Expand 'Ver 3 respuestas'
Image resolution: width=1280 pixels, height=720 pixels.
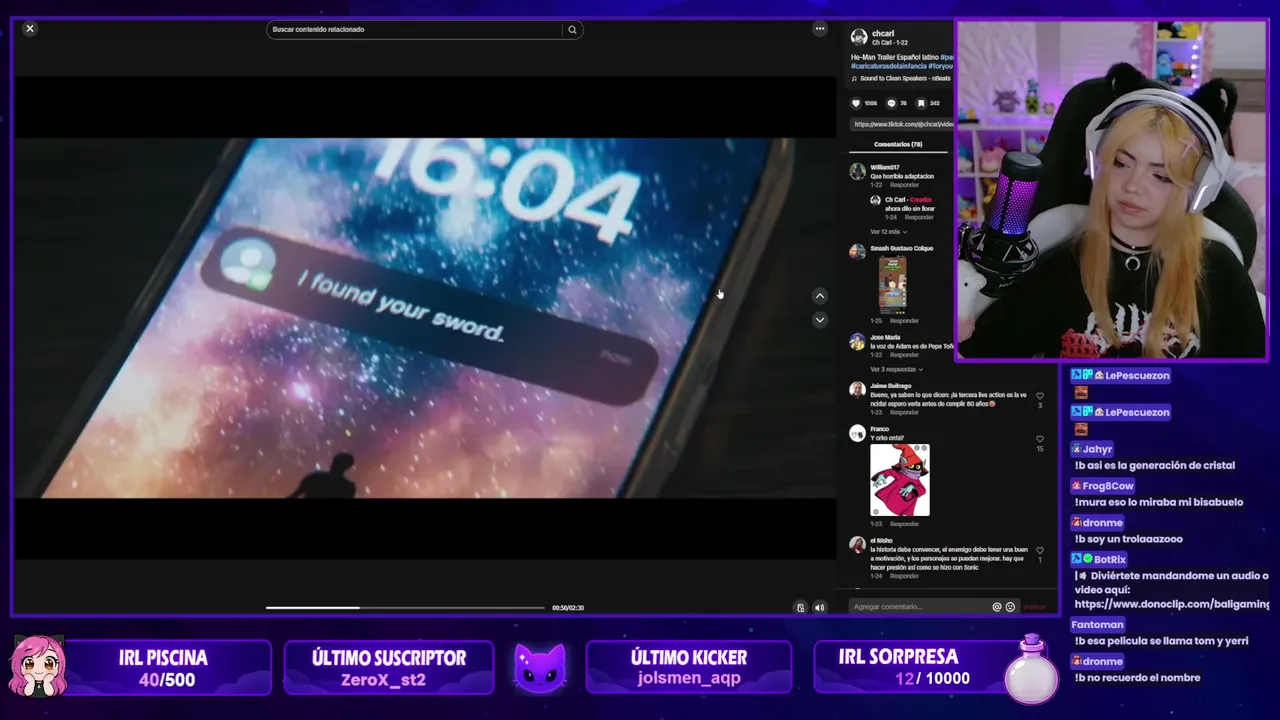pyautogui.click(x=896, y=370)
